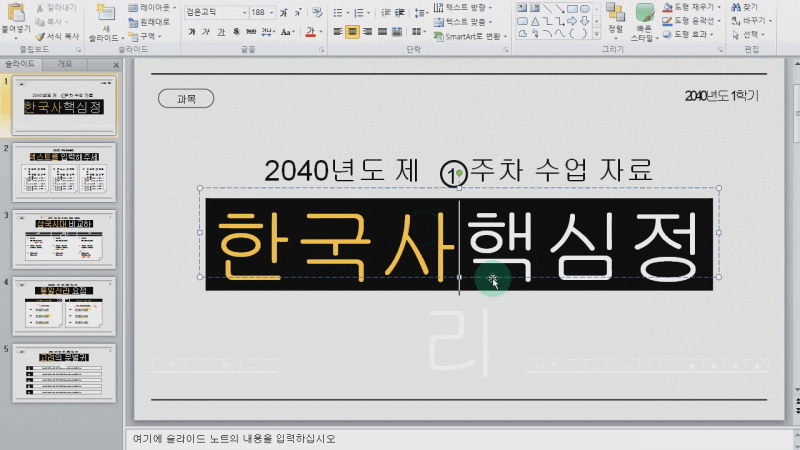The width and height of the screenshot is (800, 450).
Task: Open the Section (구역) dropdown
Action: click(145, 36)
